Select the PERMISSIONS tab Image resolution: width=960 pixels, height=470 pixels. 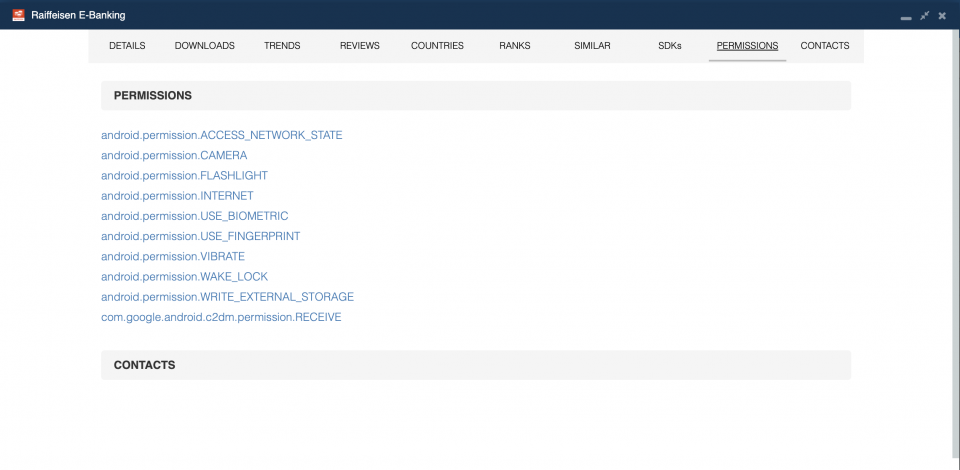pos(748,46)
